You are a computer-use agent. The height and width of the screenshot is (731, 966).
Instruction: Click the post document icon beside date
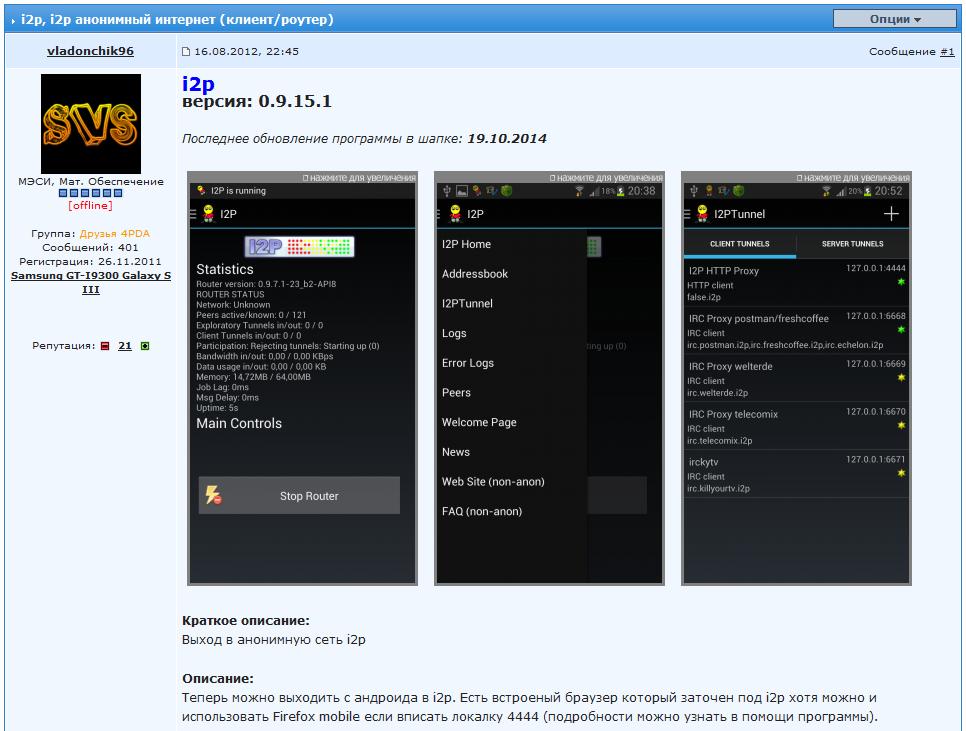[186, 52]
